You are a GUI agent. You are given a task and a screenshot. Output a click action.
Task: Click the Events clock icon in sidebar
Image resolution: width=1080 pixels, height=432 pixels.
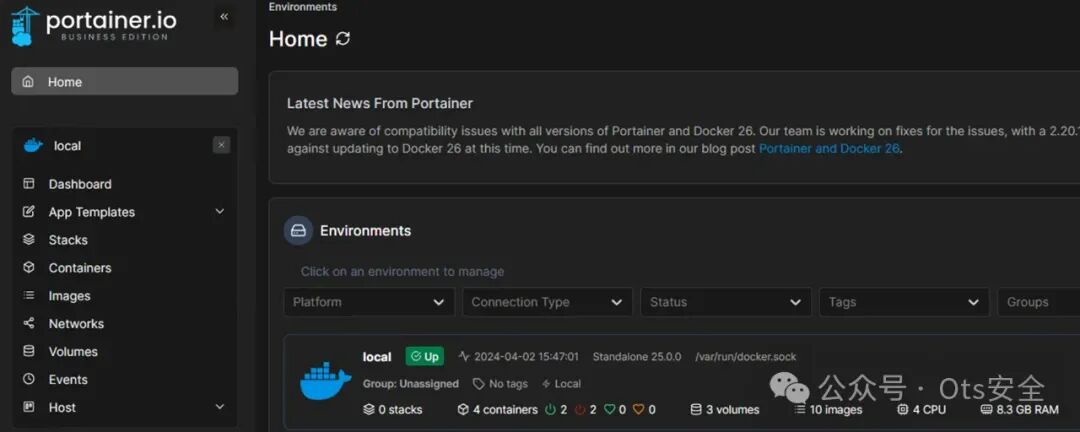[28, 379]
